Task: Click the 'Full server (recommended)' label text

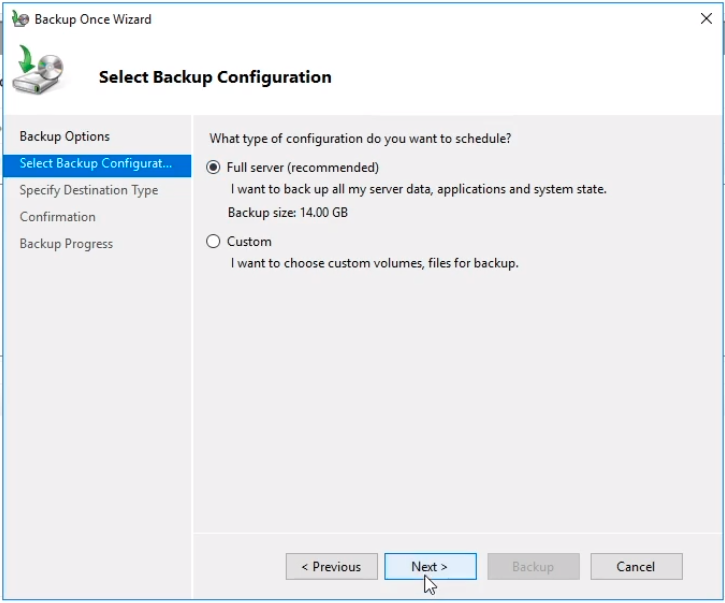Action: point(302,167)
